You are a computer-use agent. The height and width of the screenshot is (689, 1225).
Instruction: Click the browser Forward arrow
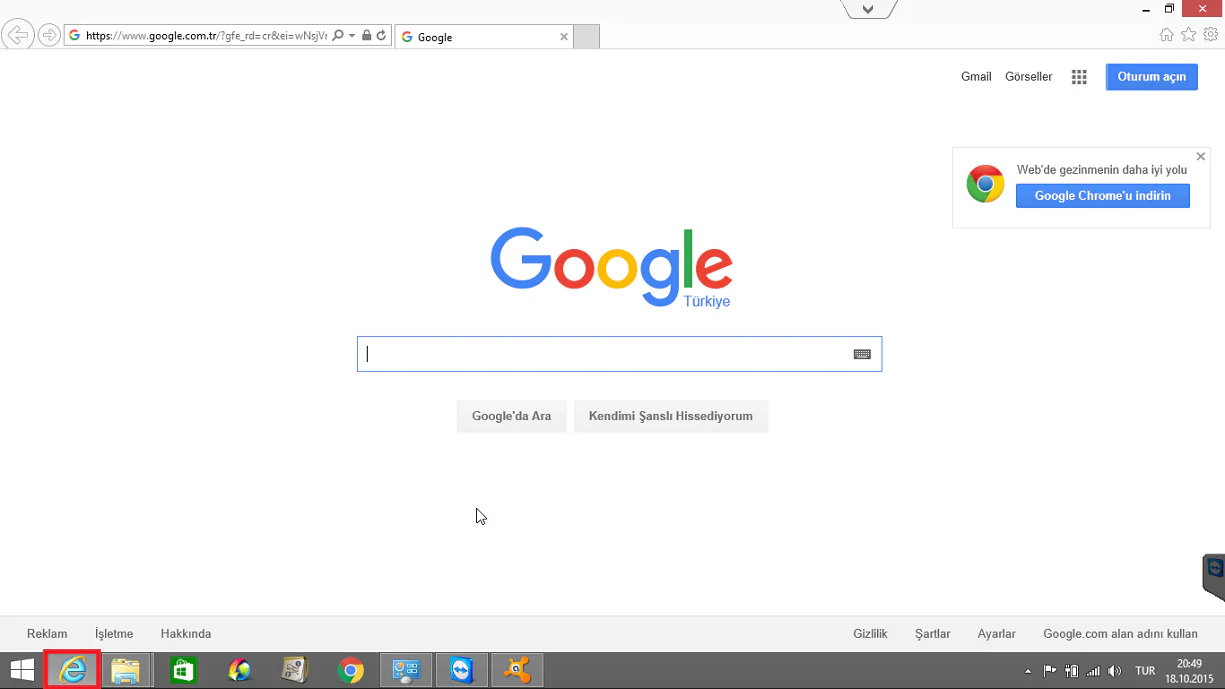coord(49,36)
